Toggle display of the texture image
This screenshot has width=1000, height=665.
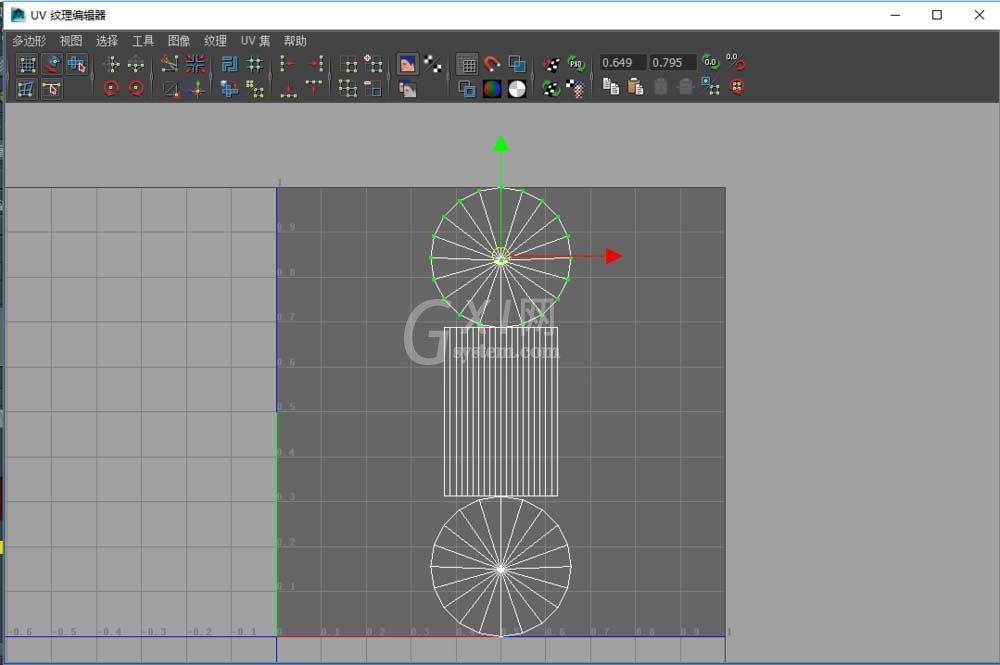(408, 64)
